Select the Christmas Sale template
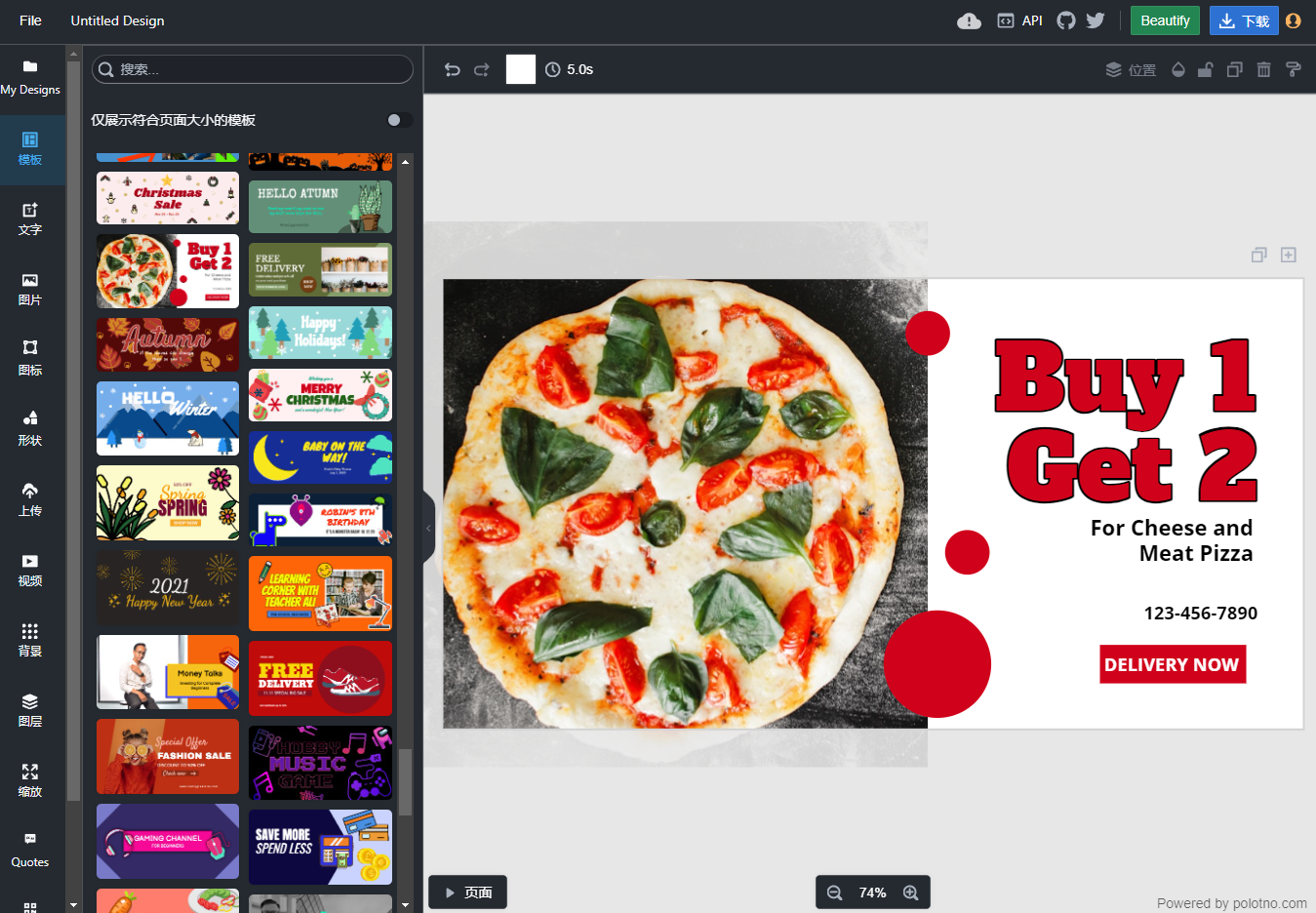 point(168,198)
